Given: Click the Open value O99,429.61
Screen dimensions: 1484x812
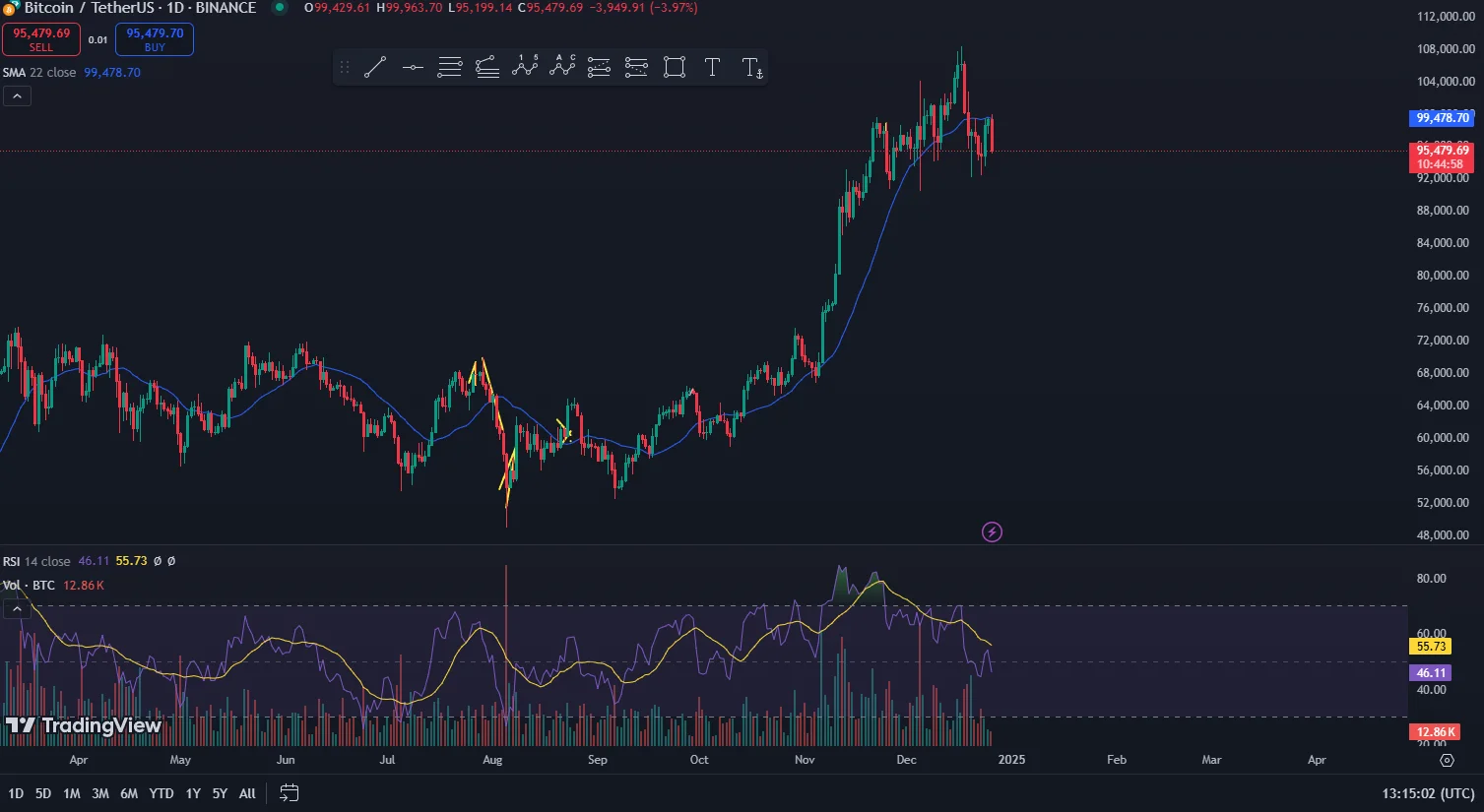Looking at the screenshot, I should [338, 8].
